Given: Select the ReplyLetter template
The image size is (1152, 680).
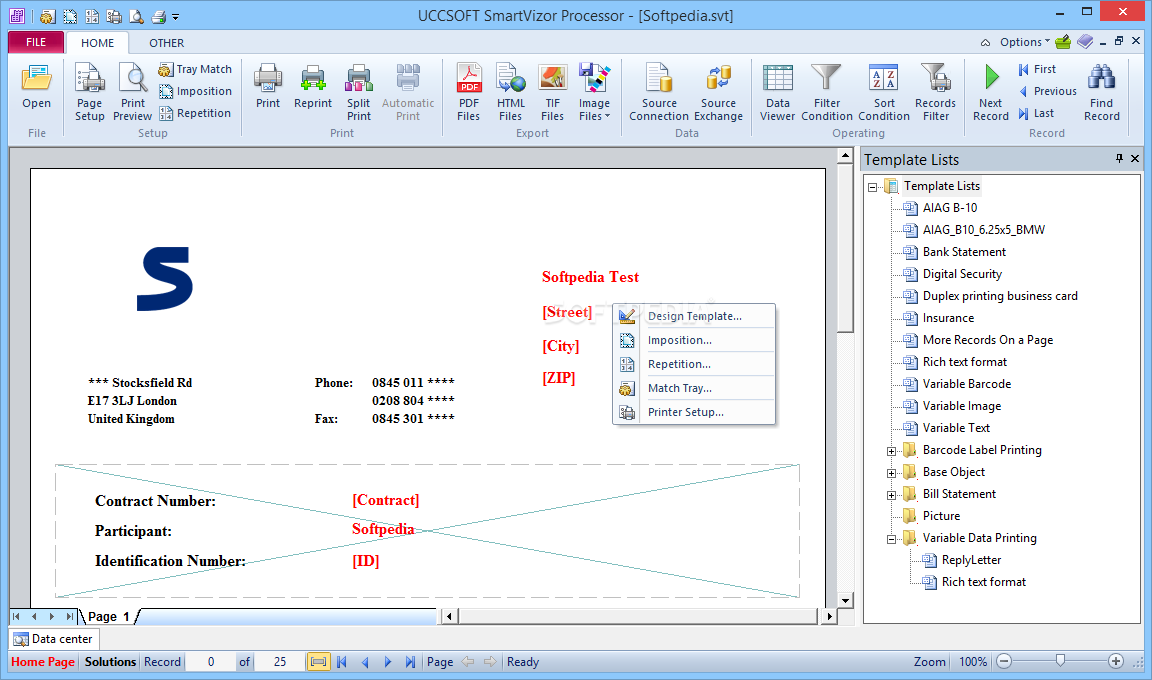Looking at the screenshot, I should click(971, 560).
